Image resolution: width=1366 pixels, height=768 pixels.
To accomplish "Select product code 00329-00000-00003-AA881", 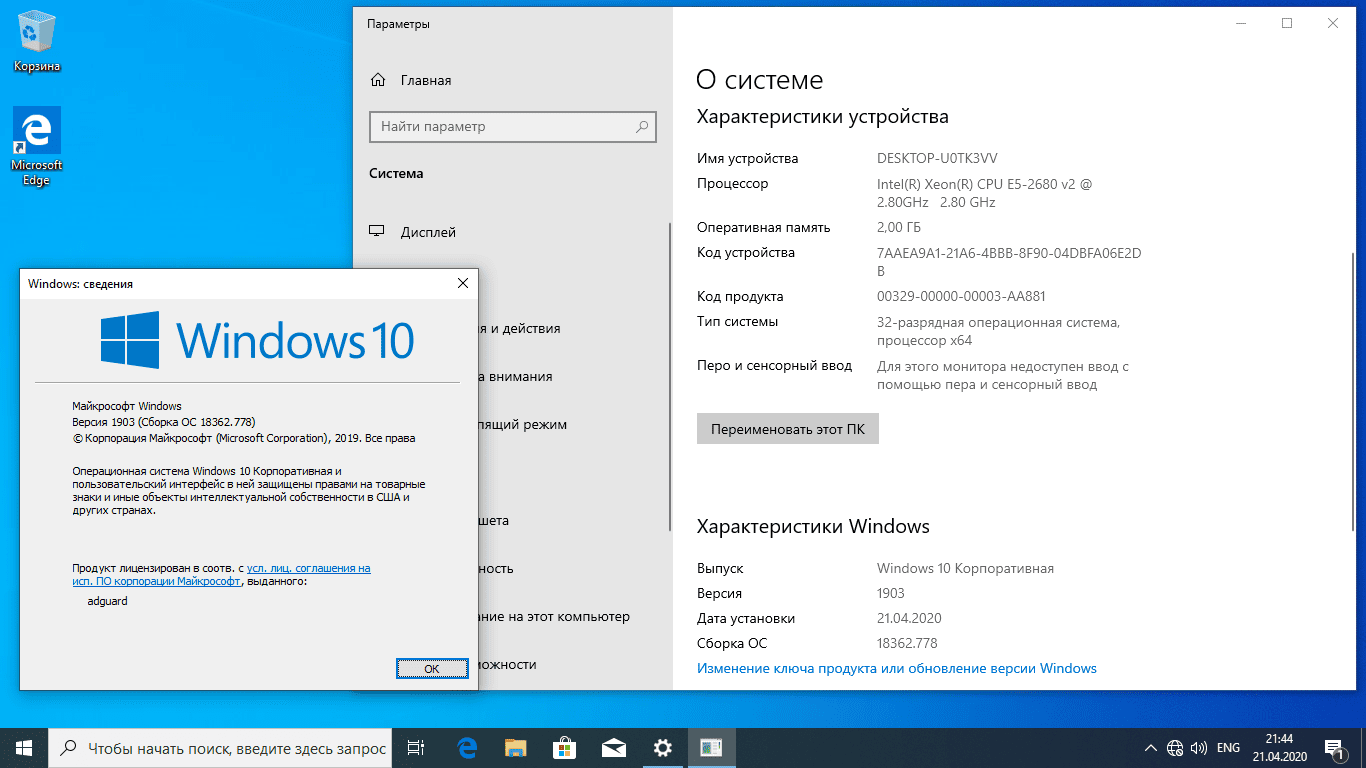I will pyautogui.click(x=961, y=296).
